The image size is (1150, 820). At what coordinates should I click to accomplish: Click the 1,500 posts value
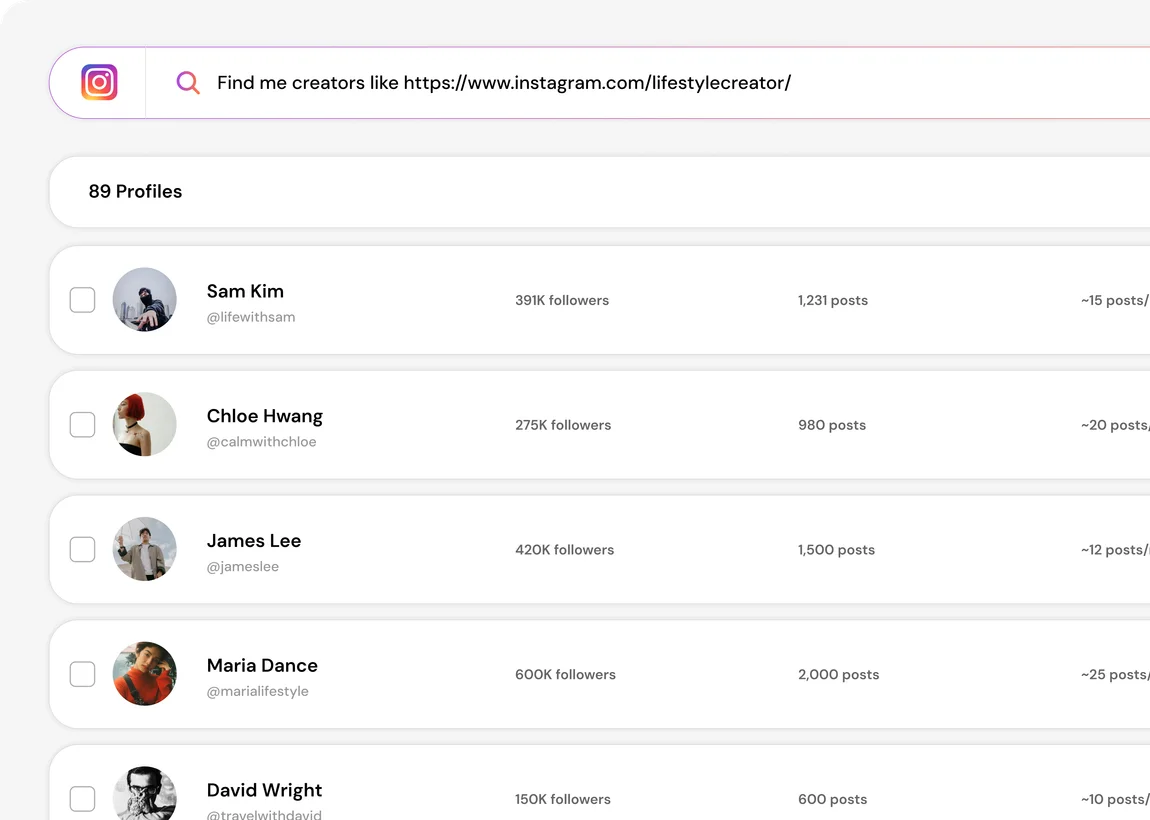point(836,549)
